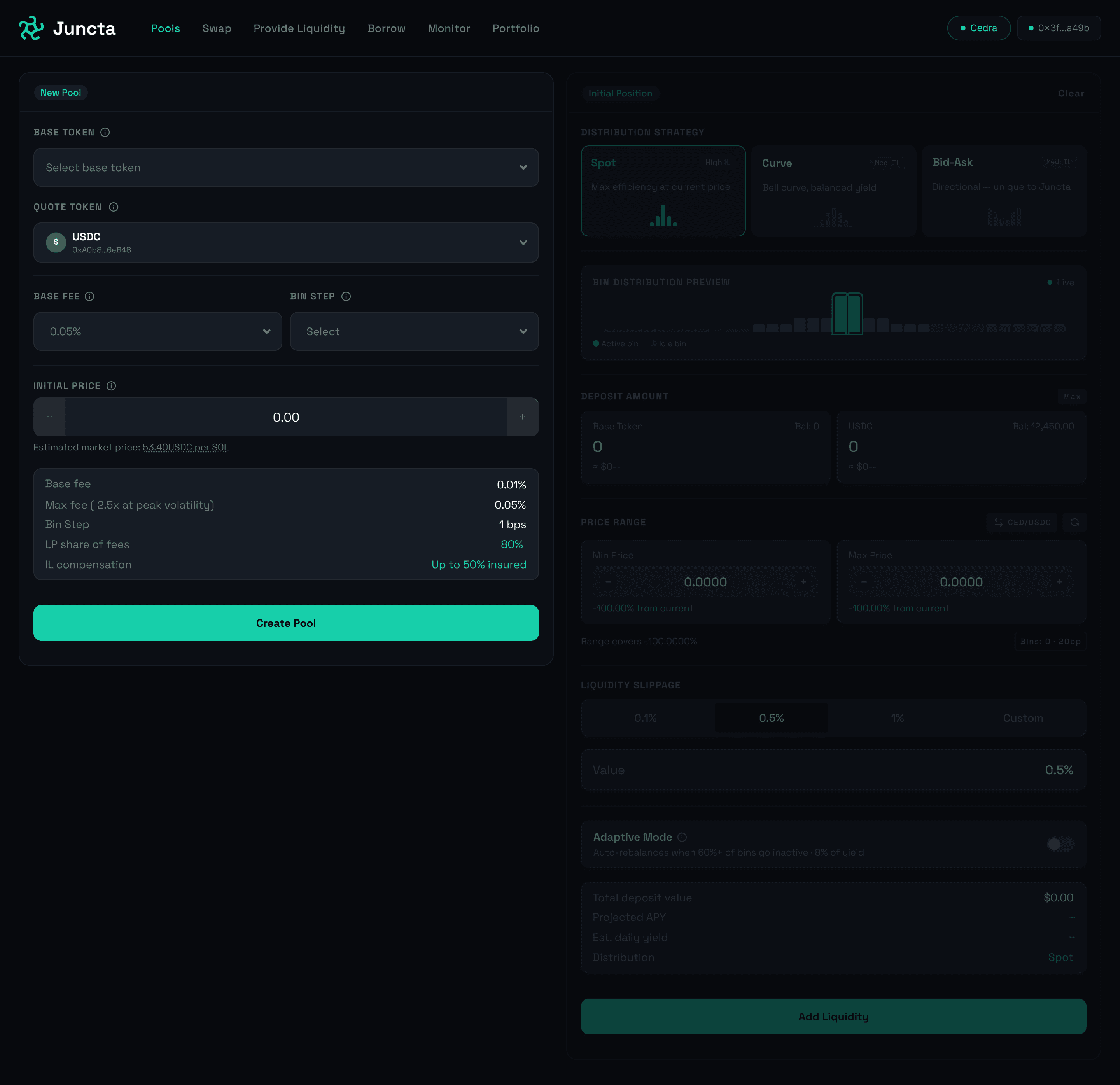Increase the Min Price value
This screenshot has height=1085, width=1120.
coord(803,582)
